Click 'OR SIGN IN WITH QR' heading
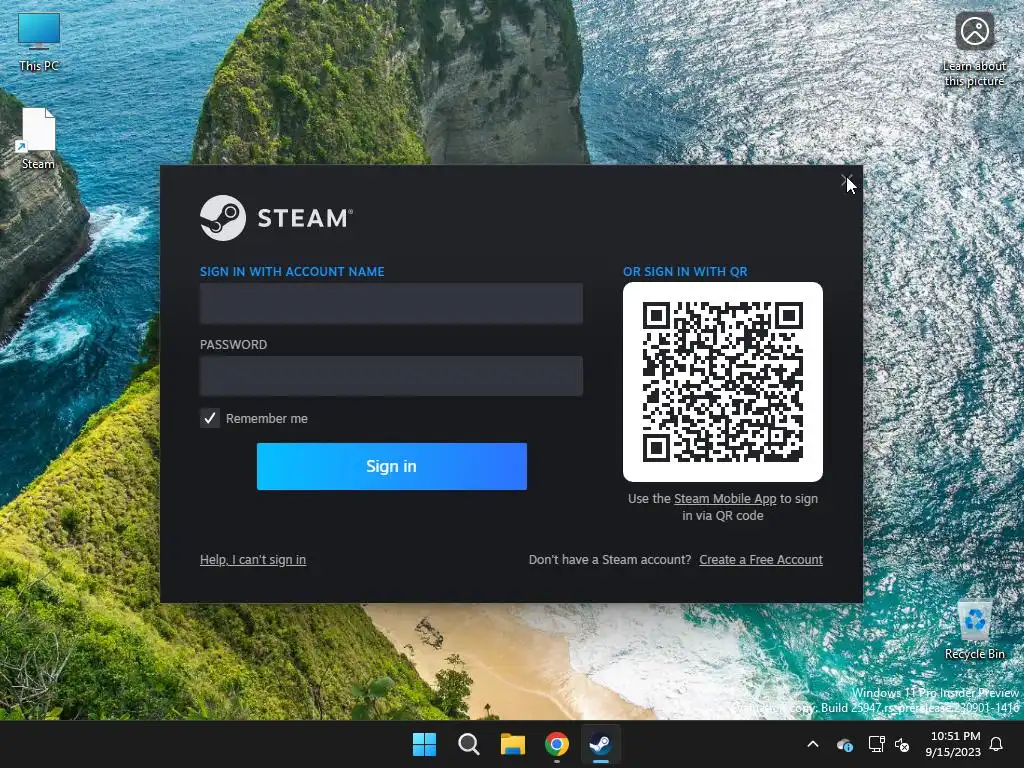Image resolution: width=1024 pixels, height=768 pixels. (x=685, y=272)
